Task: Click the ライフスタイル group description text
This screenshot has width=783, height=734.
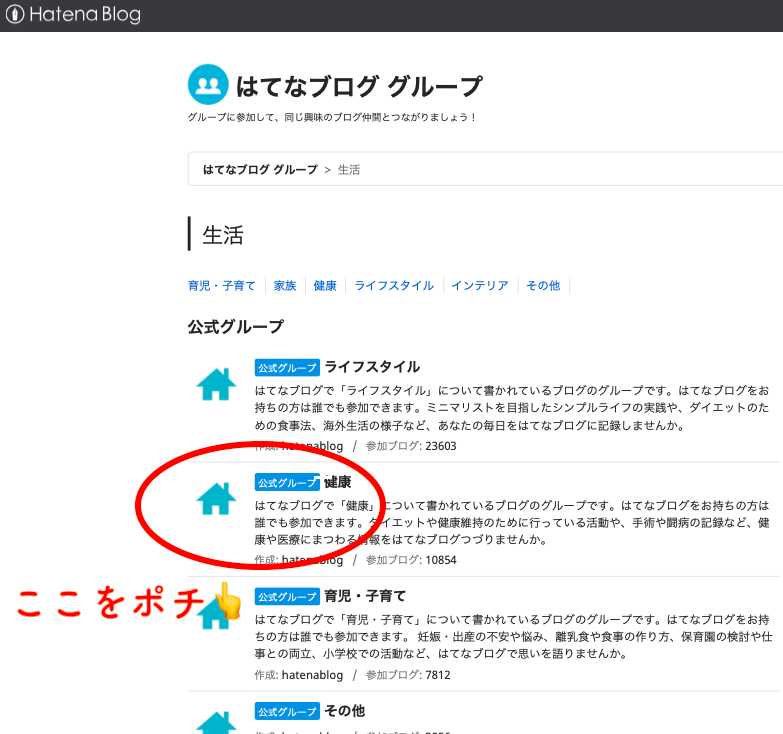Action: pos(512,407)
